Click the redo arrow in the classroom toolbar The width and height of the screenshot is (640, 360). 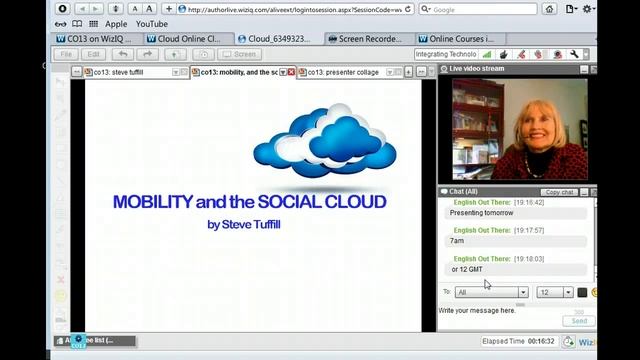pos(147,54)
